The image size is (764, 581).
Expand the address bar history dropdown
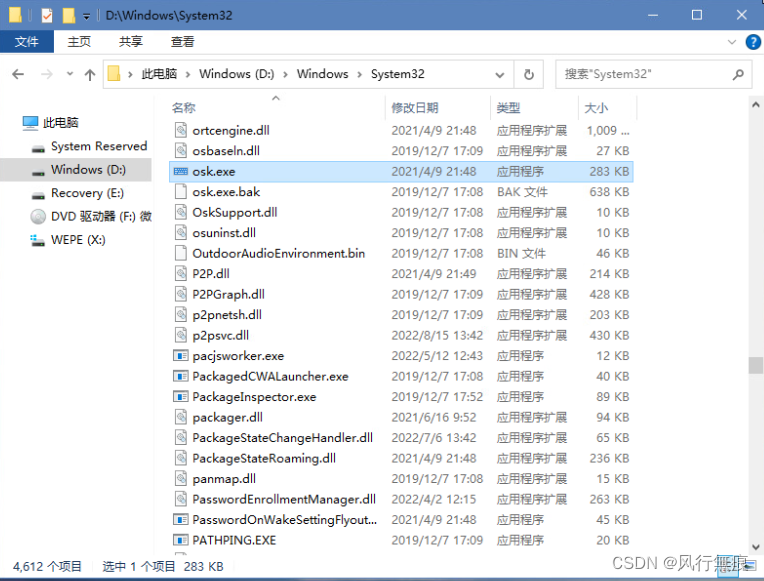(x=499, y=75)
